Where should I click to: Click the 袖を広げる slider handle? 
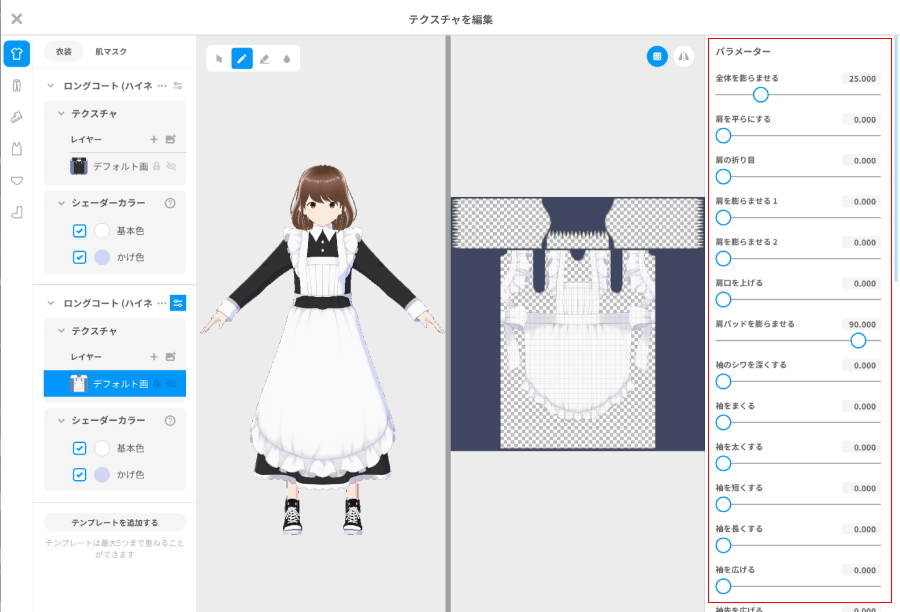(723, 586)
